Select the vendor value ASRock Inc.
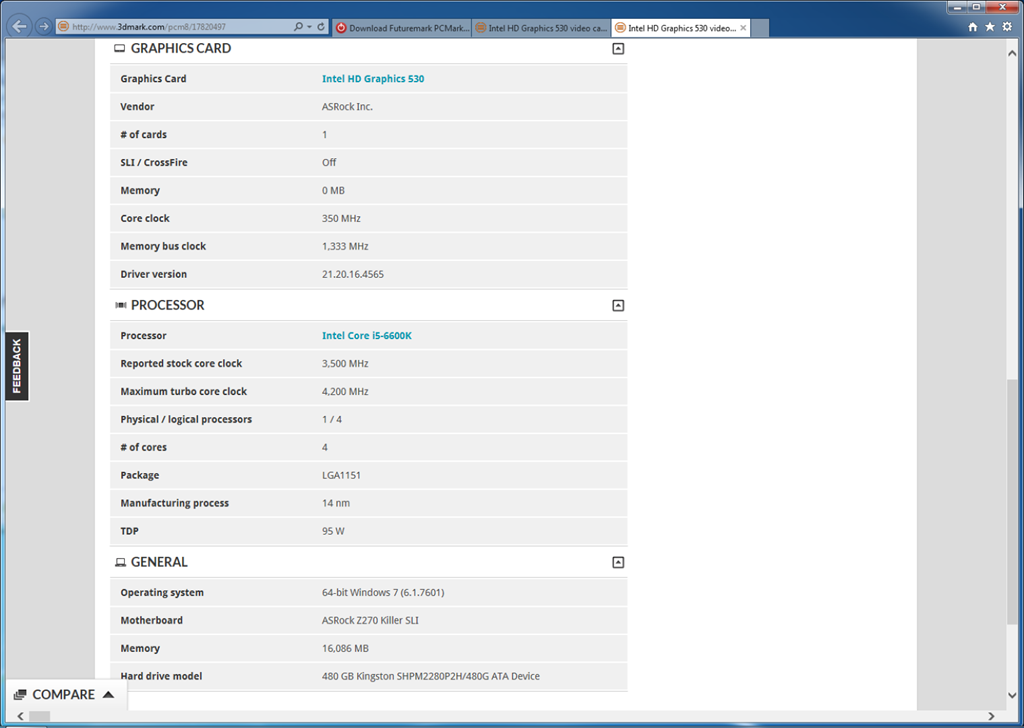This screenshot has height=728, width=1024. point(347,106)
